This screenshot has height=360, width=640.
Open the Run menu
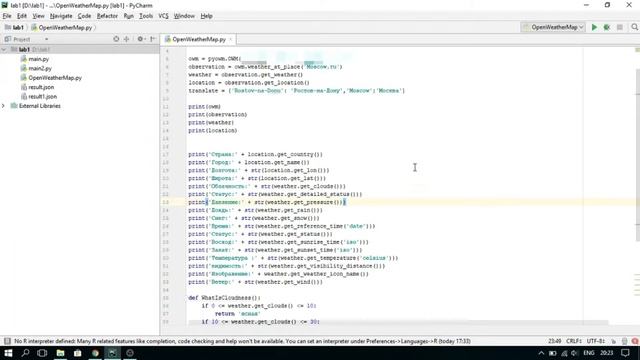point(129,16)
